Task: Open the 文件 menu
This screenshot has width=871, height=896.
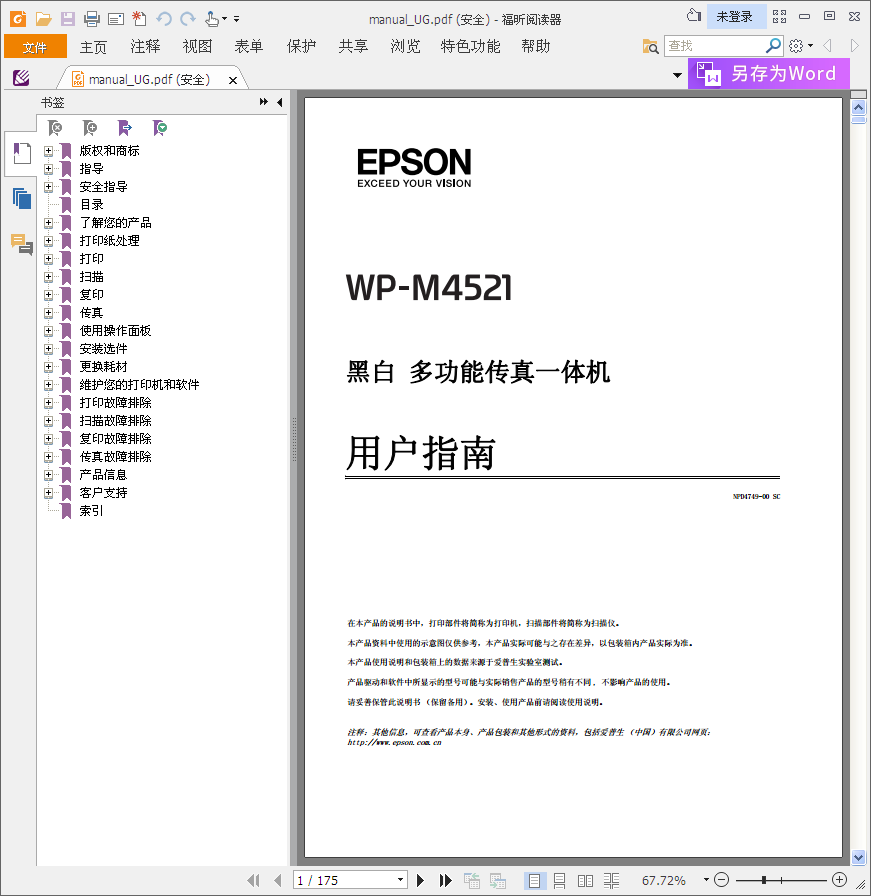Action: click(x=35, y=47)
